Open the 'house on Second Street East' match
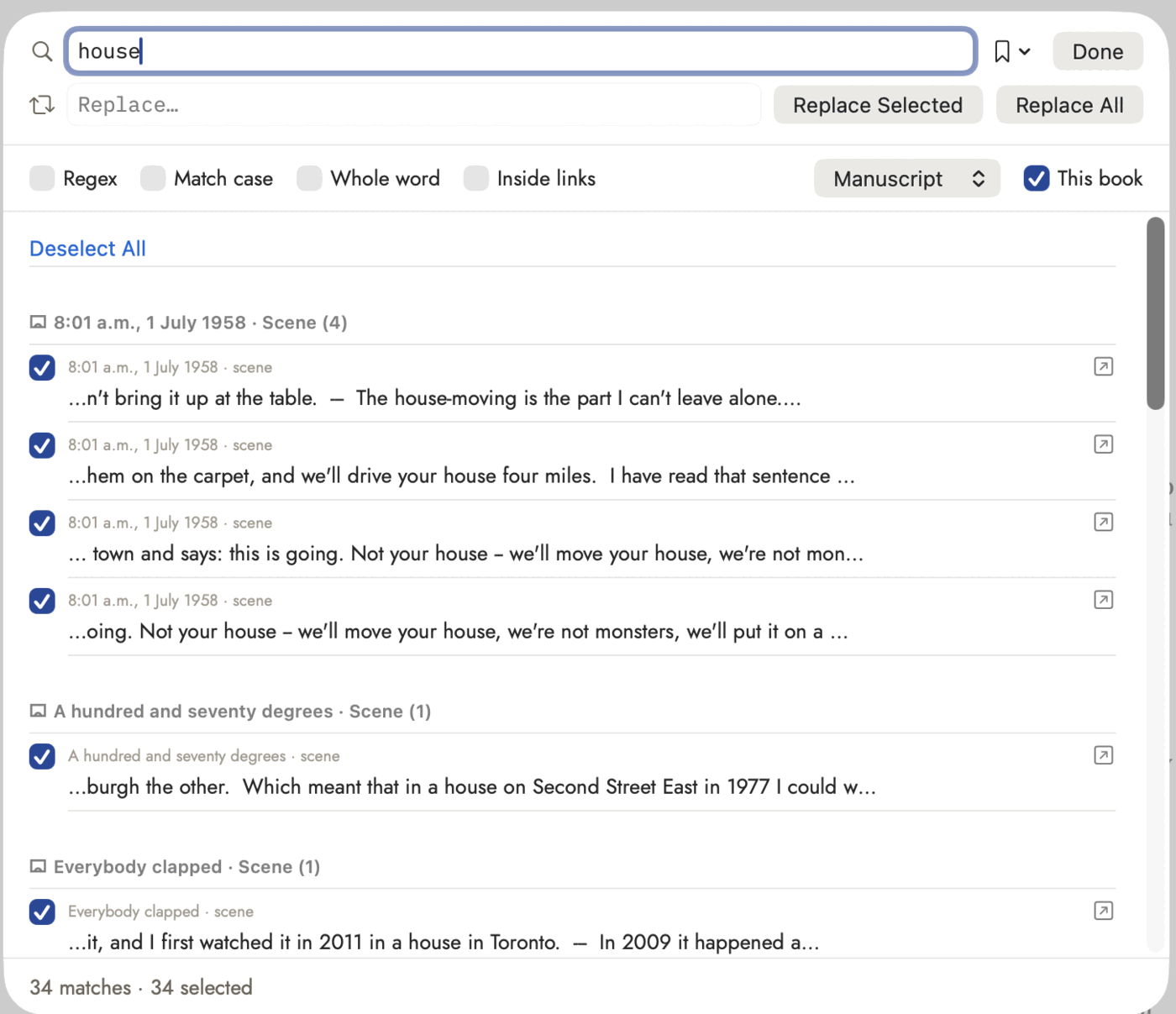The width and height of the screenshot is (1176, 1014). (1104, 755)
